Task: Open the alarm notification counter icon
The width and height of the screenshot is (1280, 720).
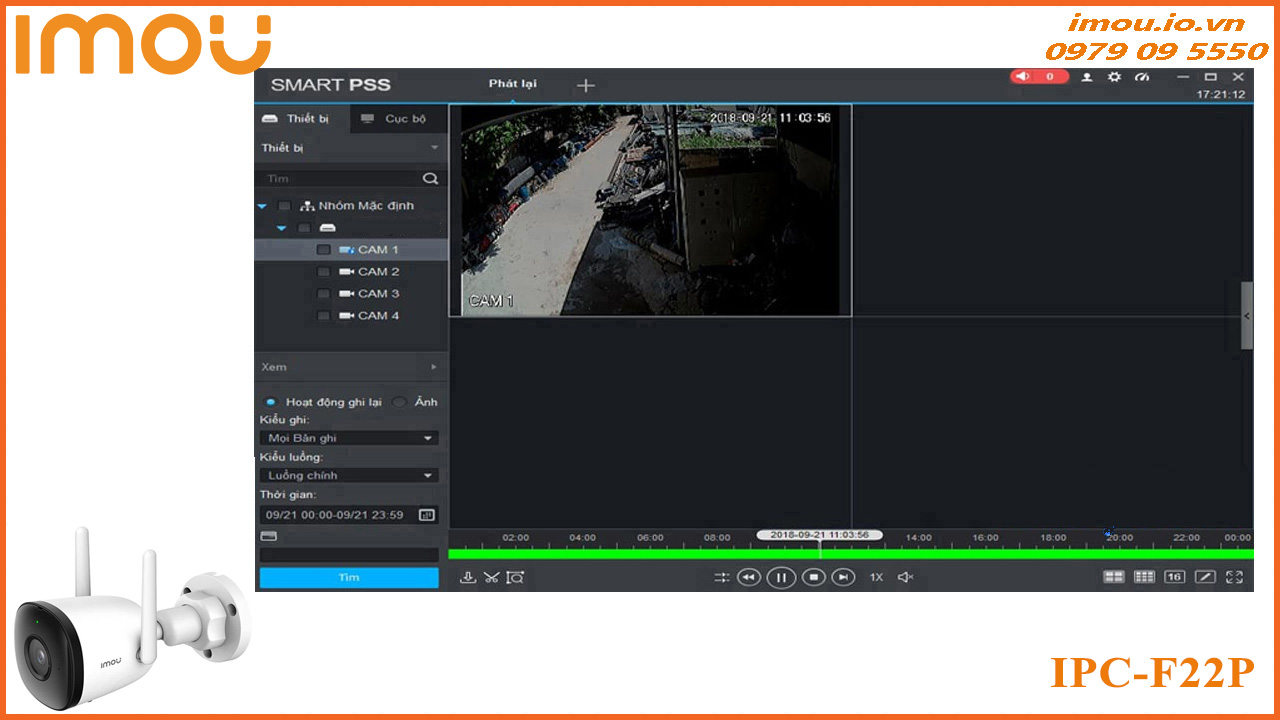Action: point(1038,77)
